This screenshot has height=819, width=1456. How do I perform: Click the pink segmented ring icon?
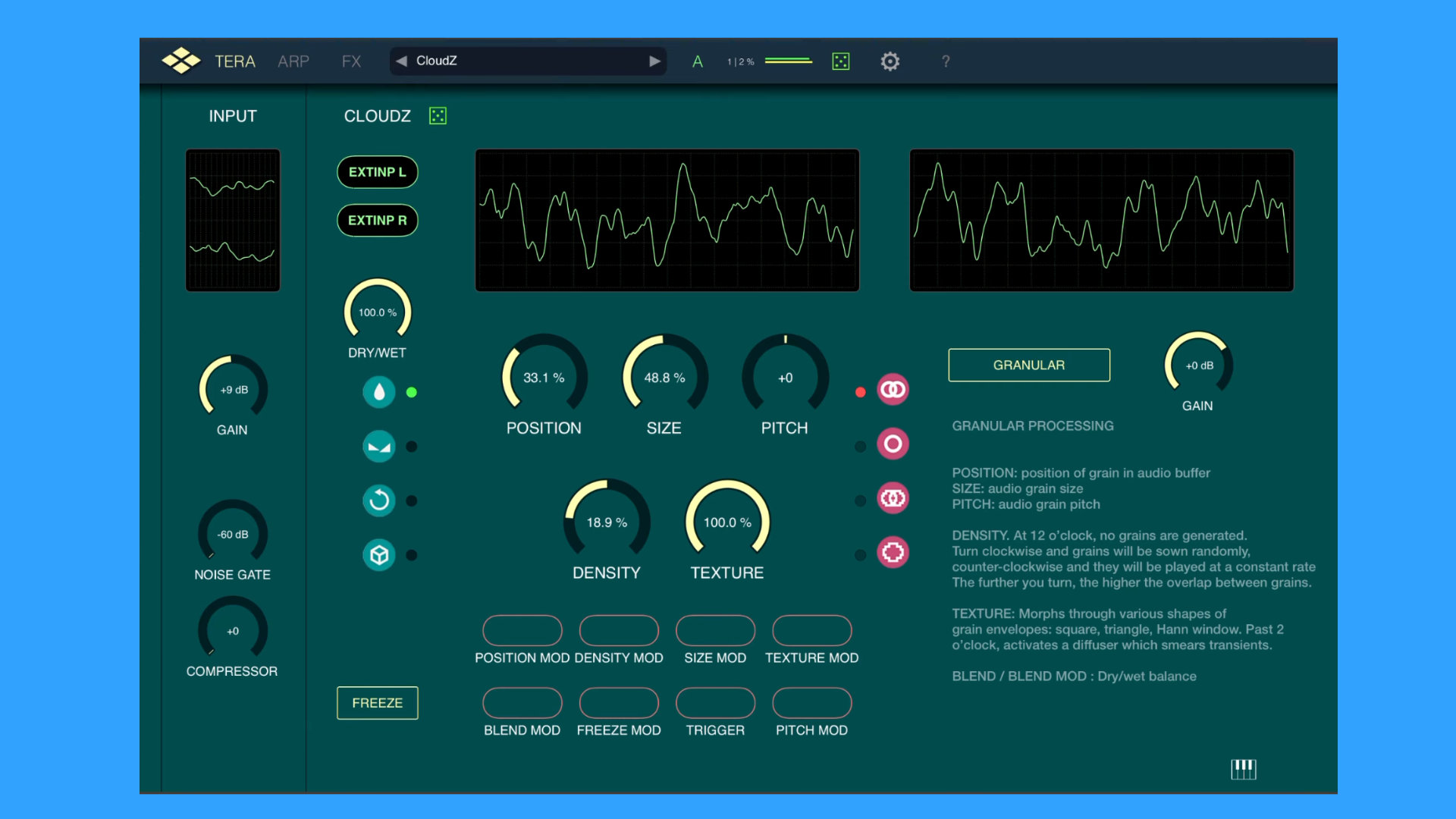click(x=893, y=553)
